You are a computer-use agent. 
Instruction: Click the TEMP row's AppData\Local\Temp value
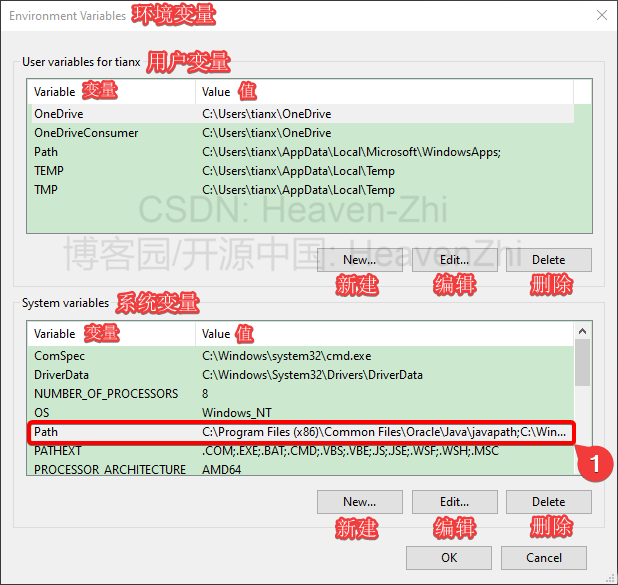coord(298,171)
